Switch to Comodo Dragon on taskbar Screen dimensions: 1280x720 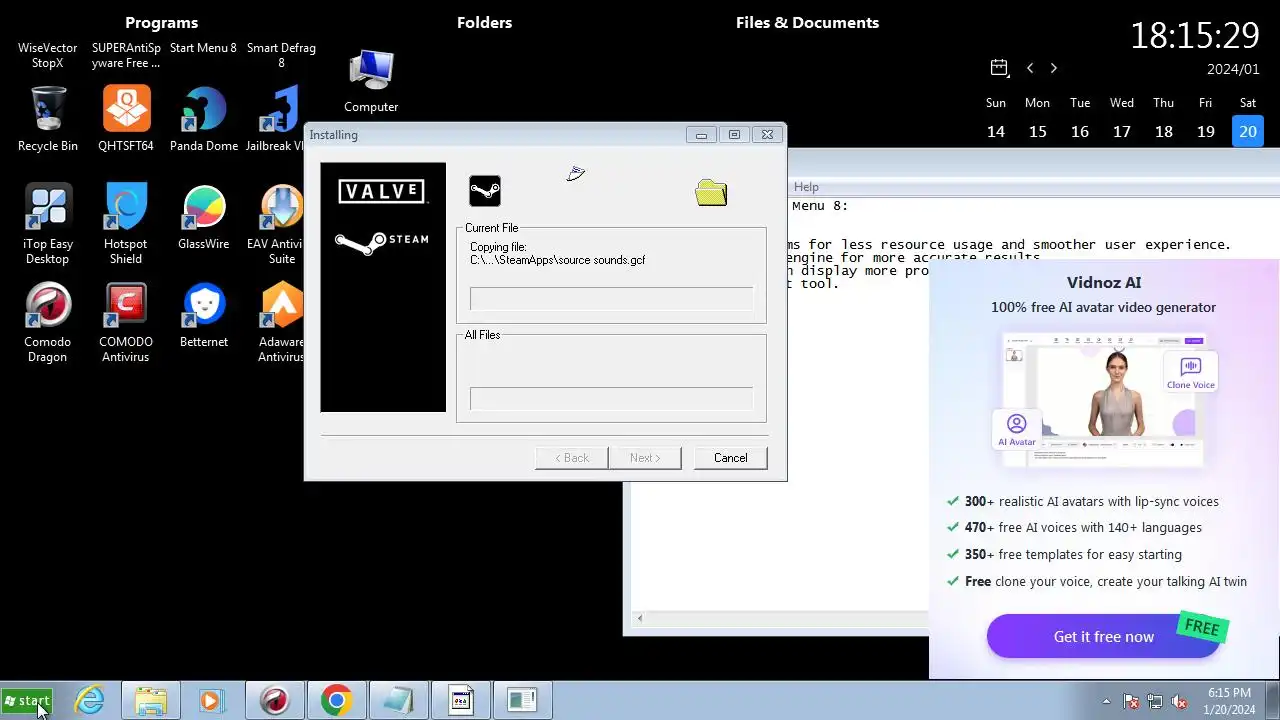pyautogui.click(x=274, y=701)
